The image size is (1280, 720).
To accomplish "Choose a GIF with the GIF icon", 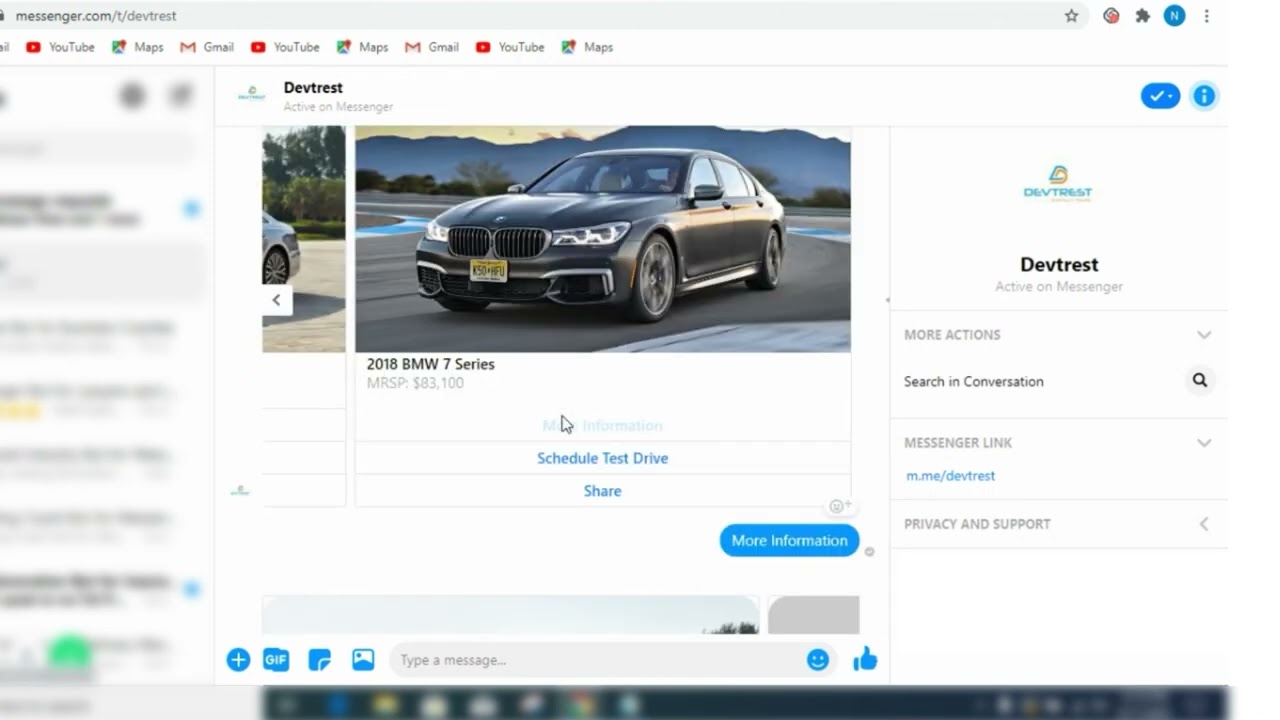I will click(276, 660).
